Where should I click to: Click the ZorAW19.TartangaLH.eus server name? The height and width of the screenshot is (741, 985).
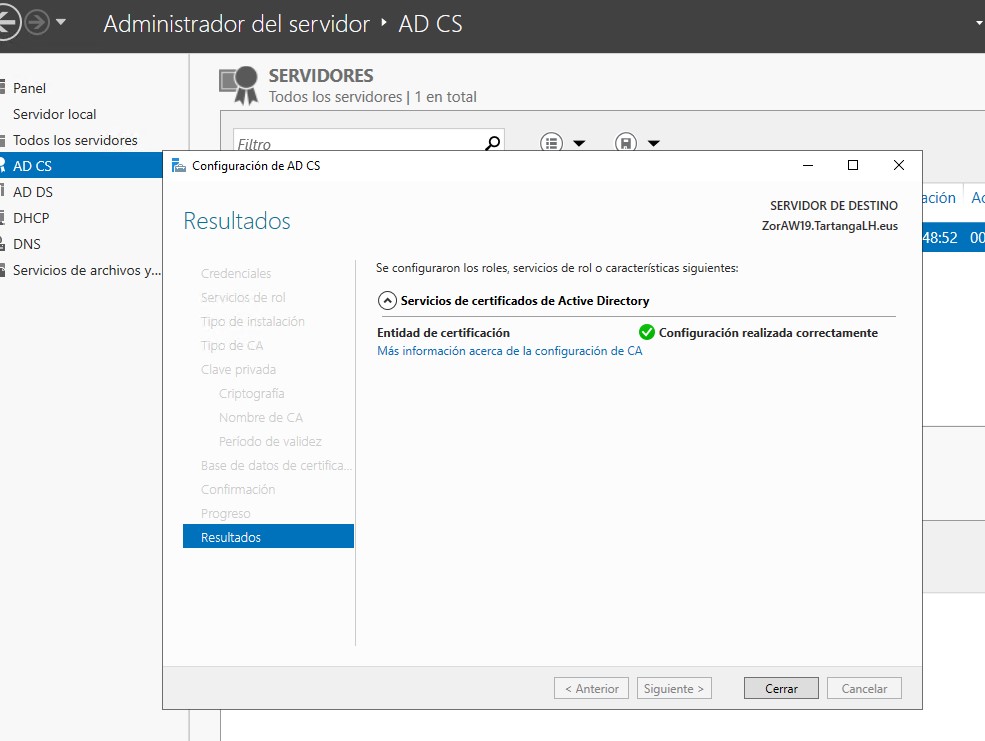(x=830, y=225)
